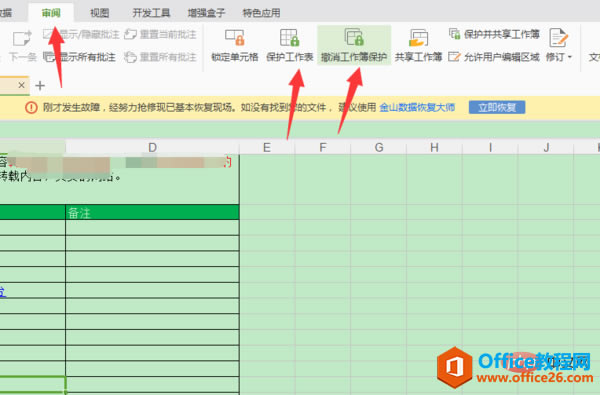This screenshot has width=600, height=395.
Task: Open the 审阅 ribbon tab
Action: click(x=51, y=13)
